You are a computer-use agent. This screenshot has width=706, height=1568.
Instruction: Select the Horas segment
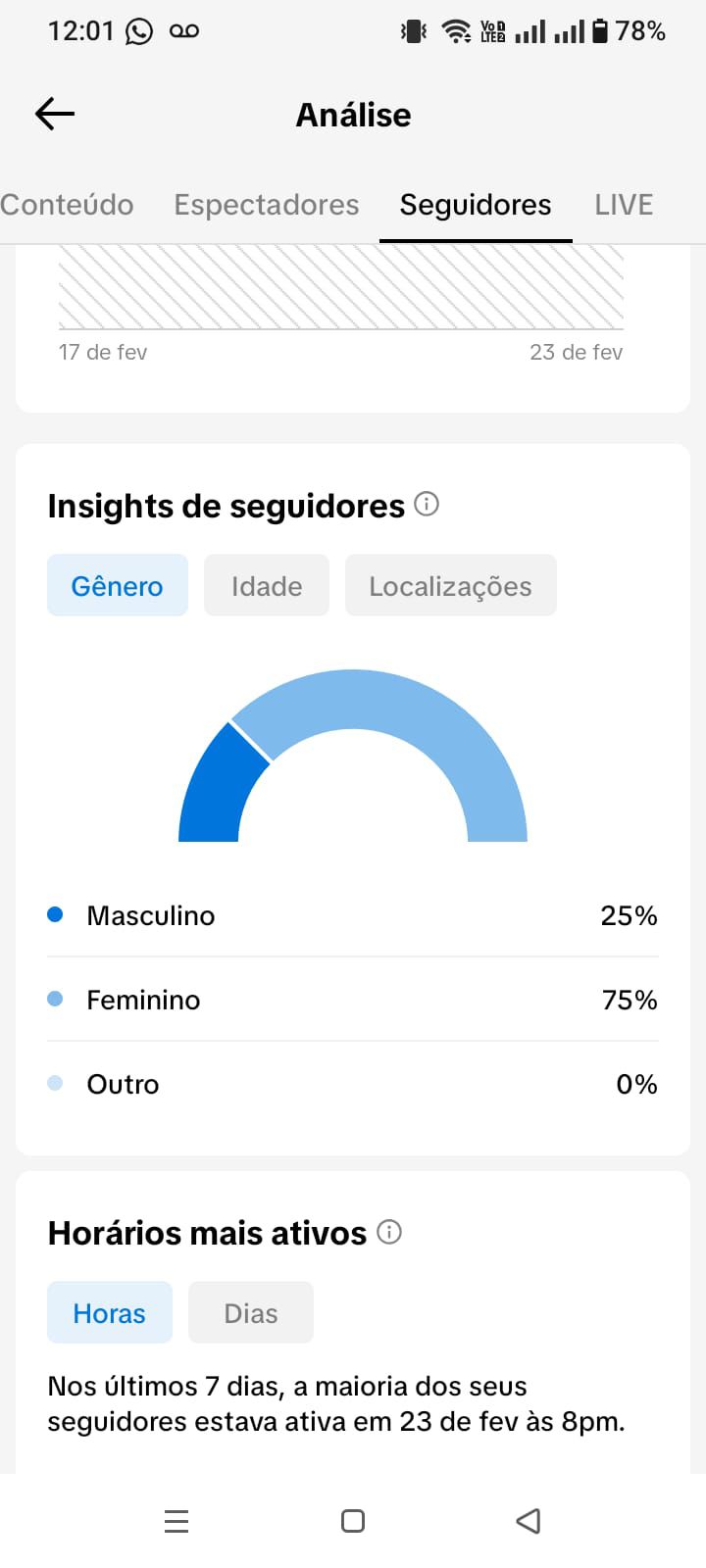(x=110, y=1313)
